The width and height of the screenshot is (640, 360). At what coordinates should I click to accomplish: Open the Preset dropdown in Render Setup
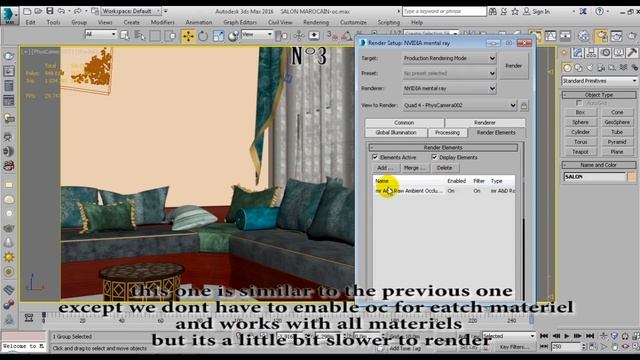coord(449,73)
